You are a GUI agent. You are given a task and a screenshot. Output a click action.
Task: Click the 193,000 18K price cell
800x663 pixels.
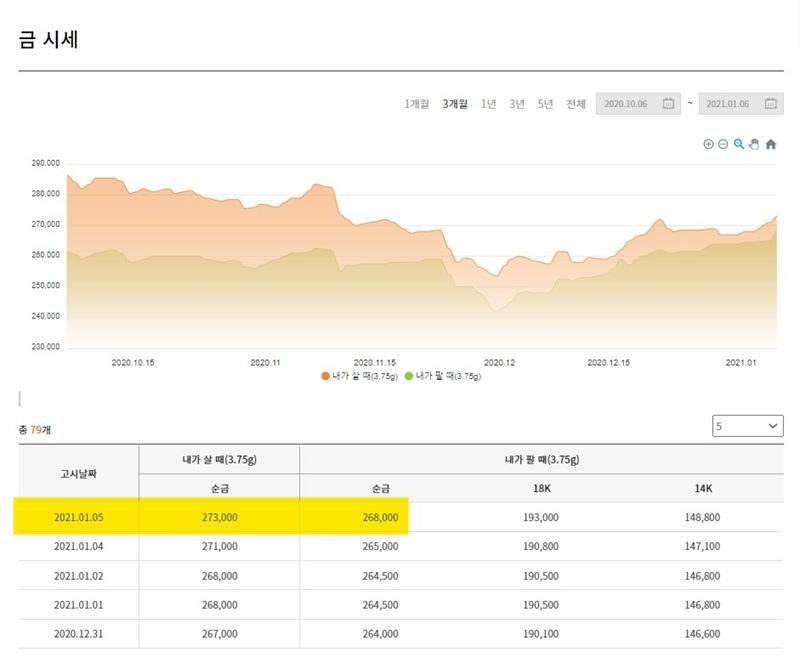[541, 517]
